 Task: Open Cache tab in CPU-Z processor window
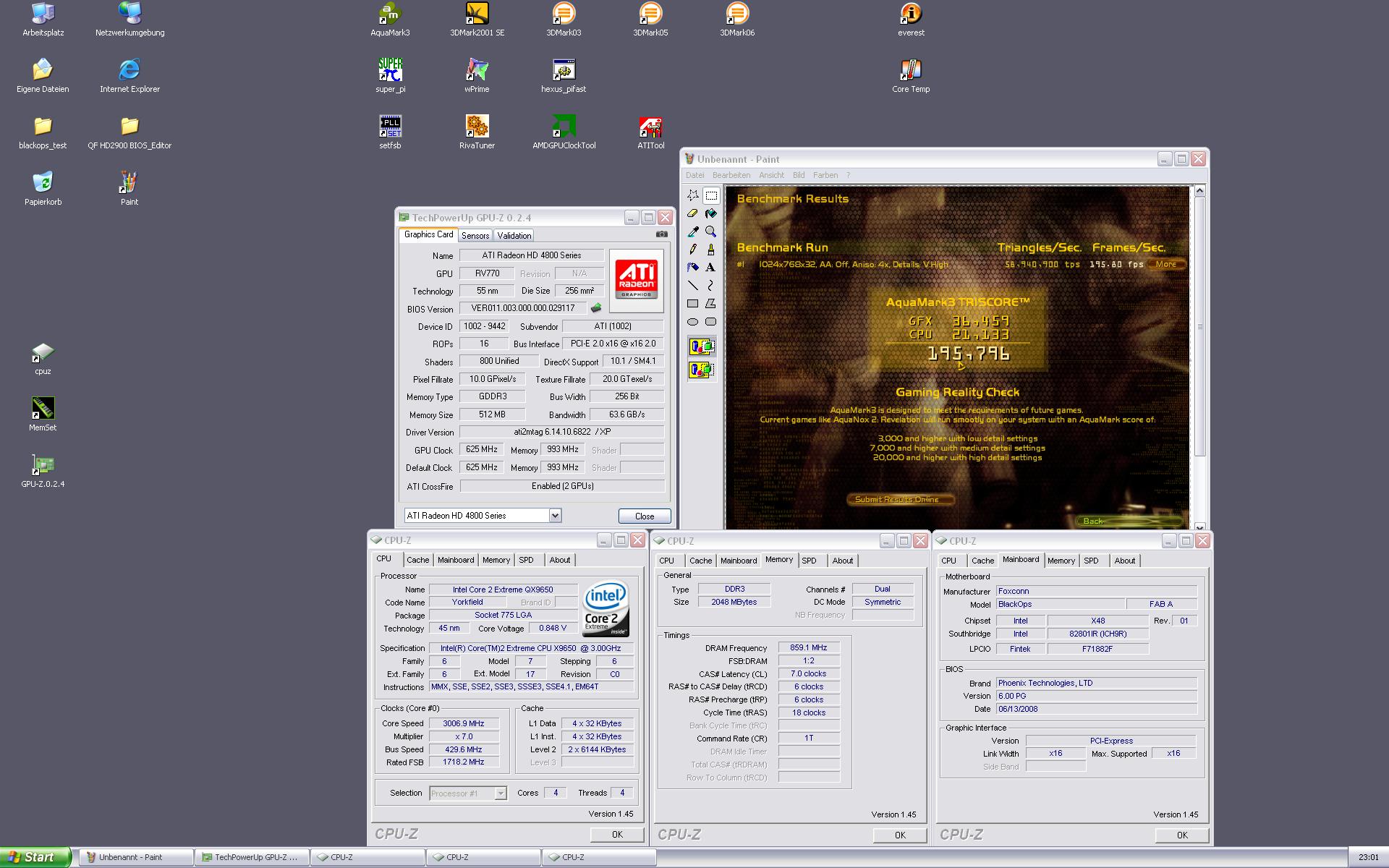[x=417, y=560]
